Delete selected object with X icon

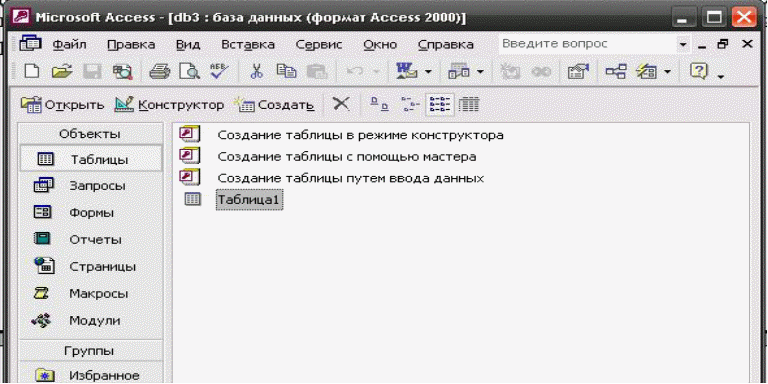tap(341, 104)
